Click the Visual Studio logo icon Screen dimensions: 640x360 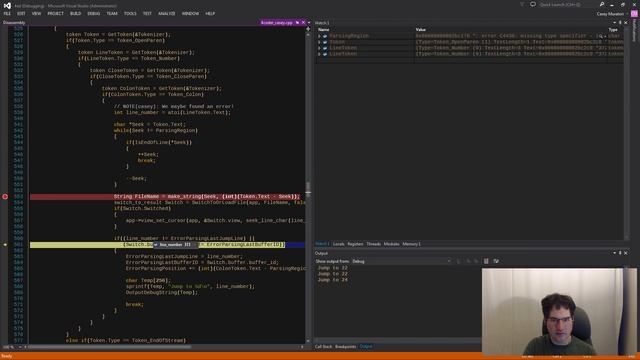[7, 5]
